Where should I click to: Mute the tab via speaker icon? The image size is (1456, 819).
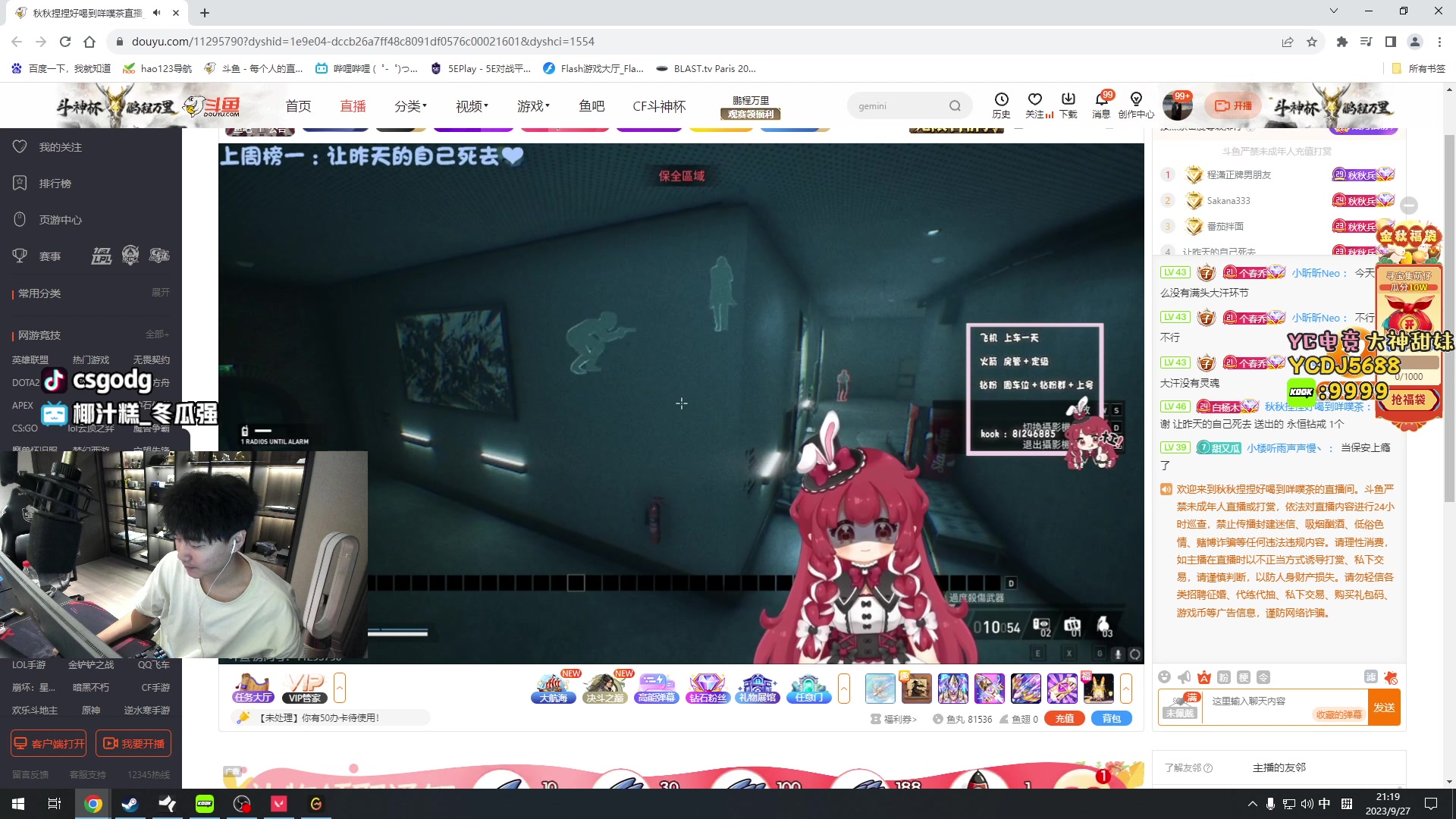coord(156,13)
